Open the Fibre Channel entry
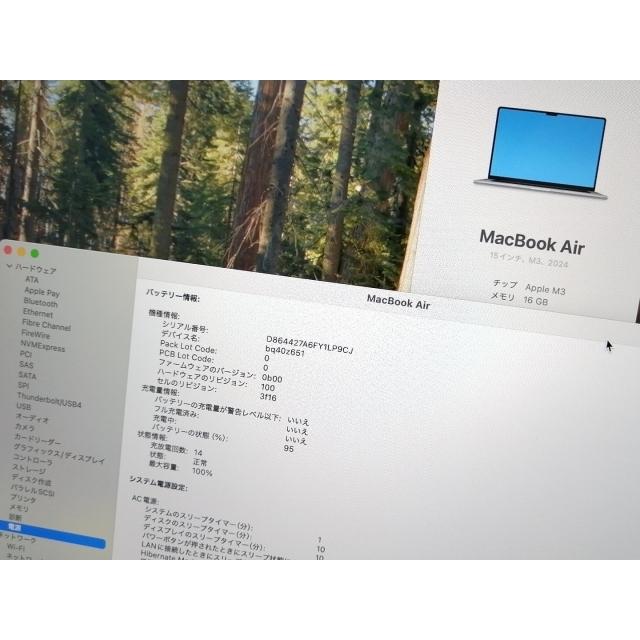 (46, 324)
